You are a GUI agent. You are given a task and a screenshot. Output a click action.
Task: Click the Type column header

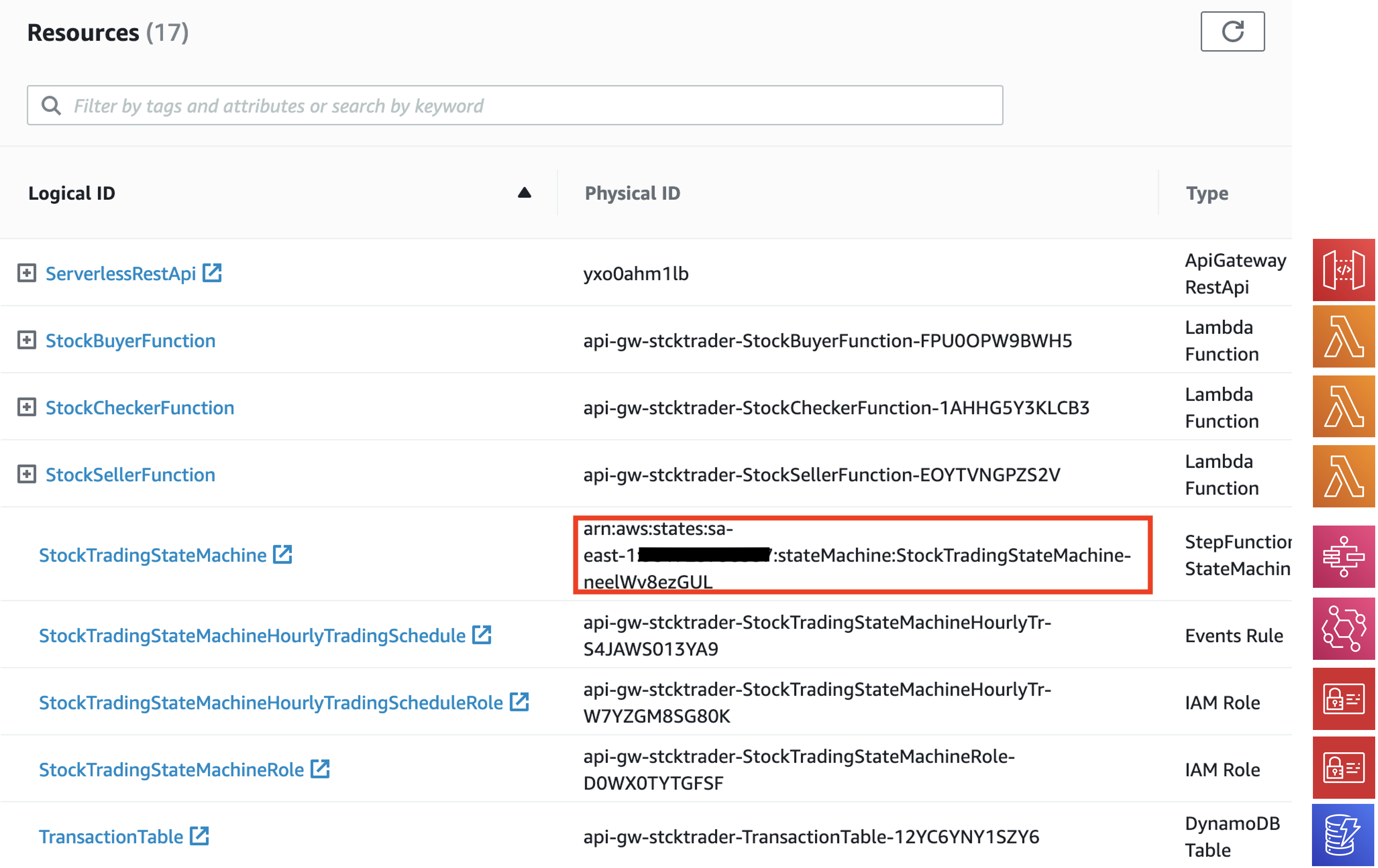pos(1206,193)
